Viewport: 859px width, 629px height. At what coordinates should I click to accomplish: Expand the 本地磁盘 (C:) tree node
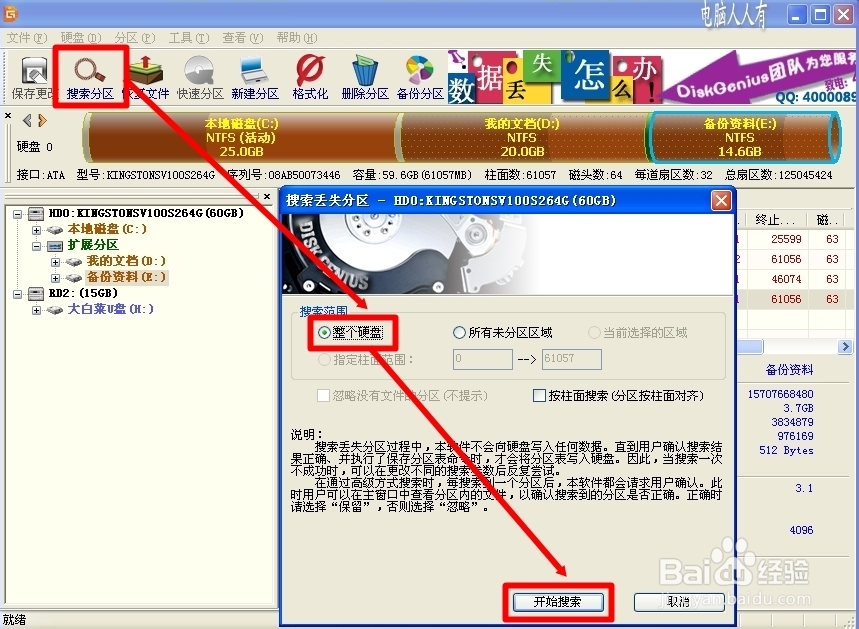36,230
